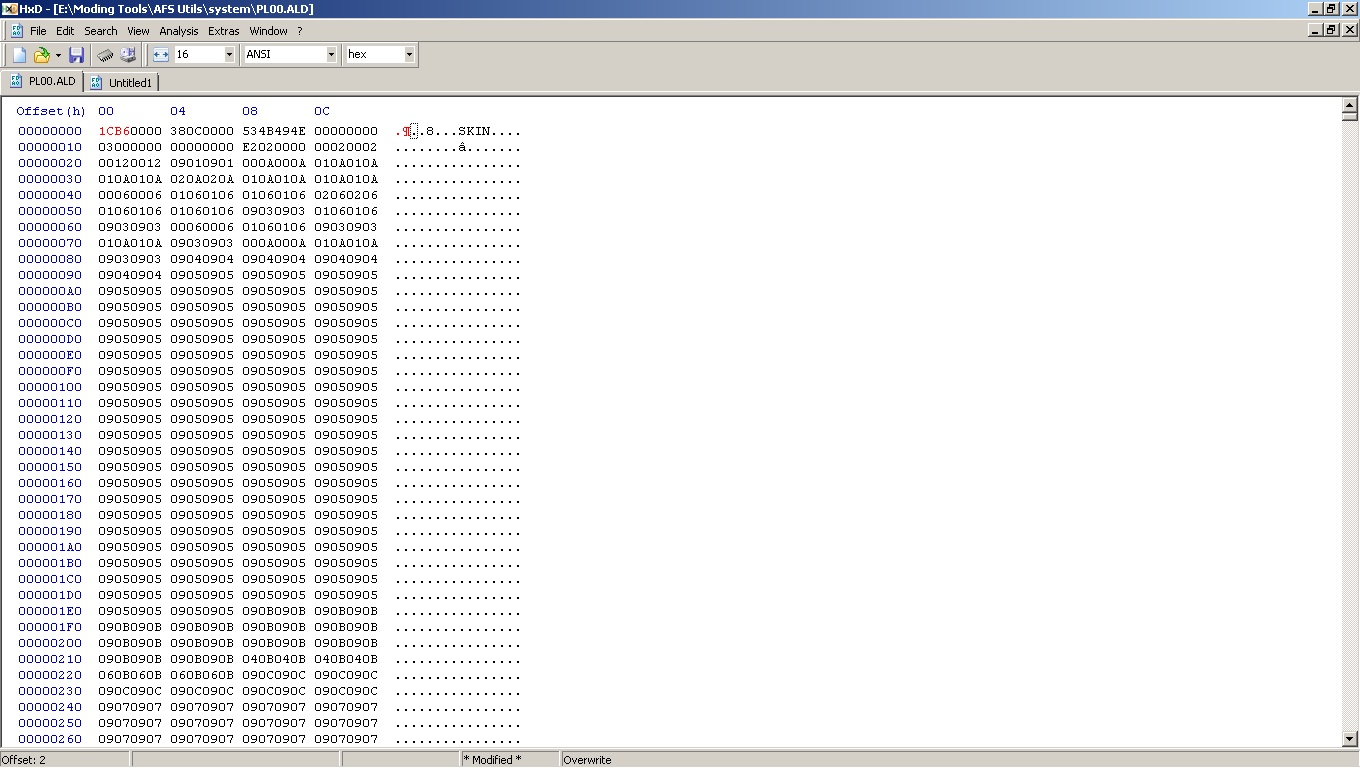Select hex group 02060206
Image resolution: width=1360 pixels, height=768 pixels.
(346, 195)
